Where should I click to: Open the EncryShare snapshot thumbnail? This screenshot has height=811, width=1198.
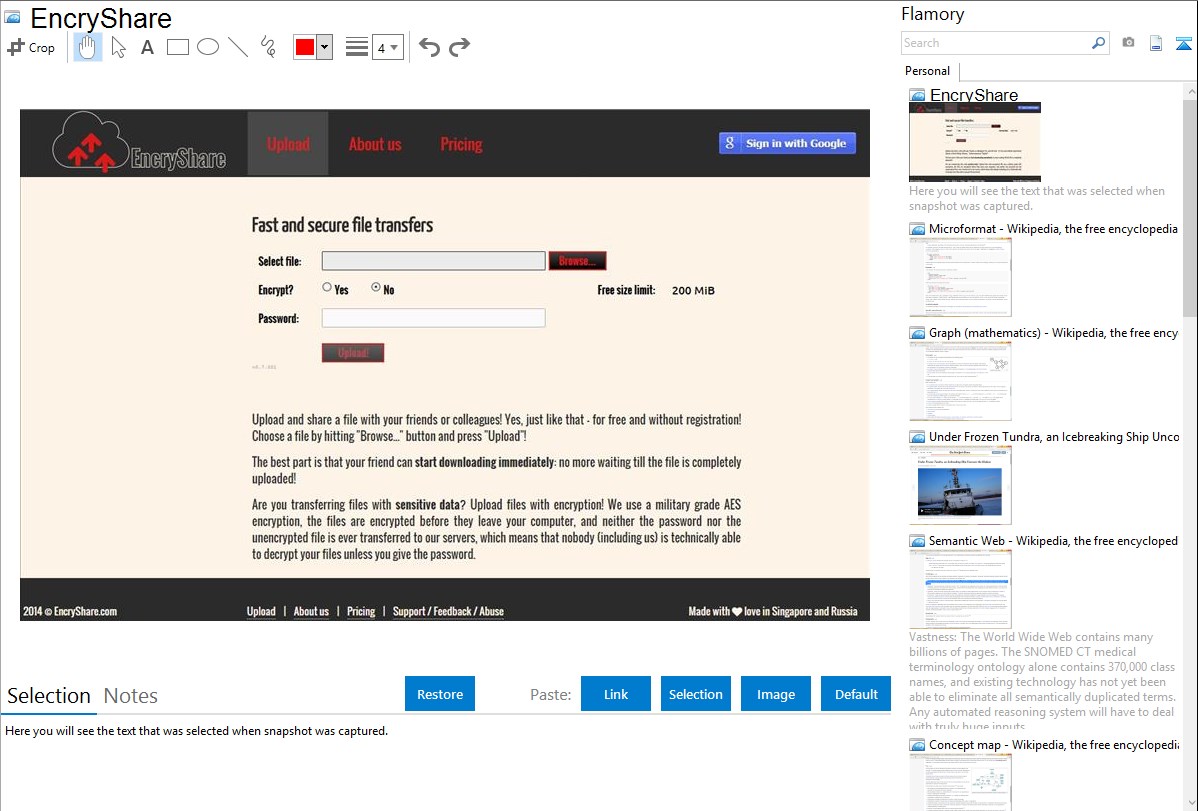pos(975,142)
